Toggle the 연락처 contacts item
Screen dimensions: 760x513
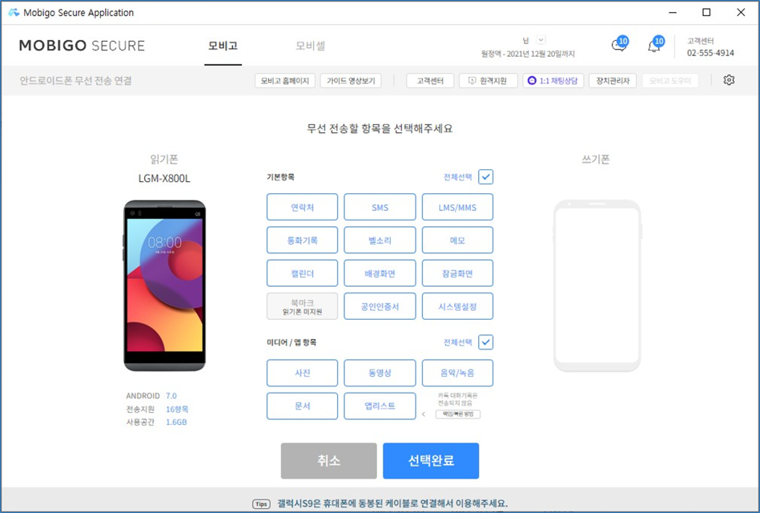302,207
